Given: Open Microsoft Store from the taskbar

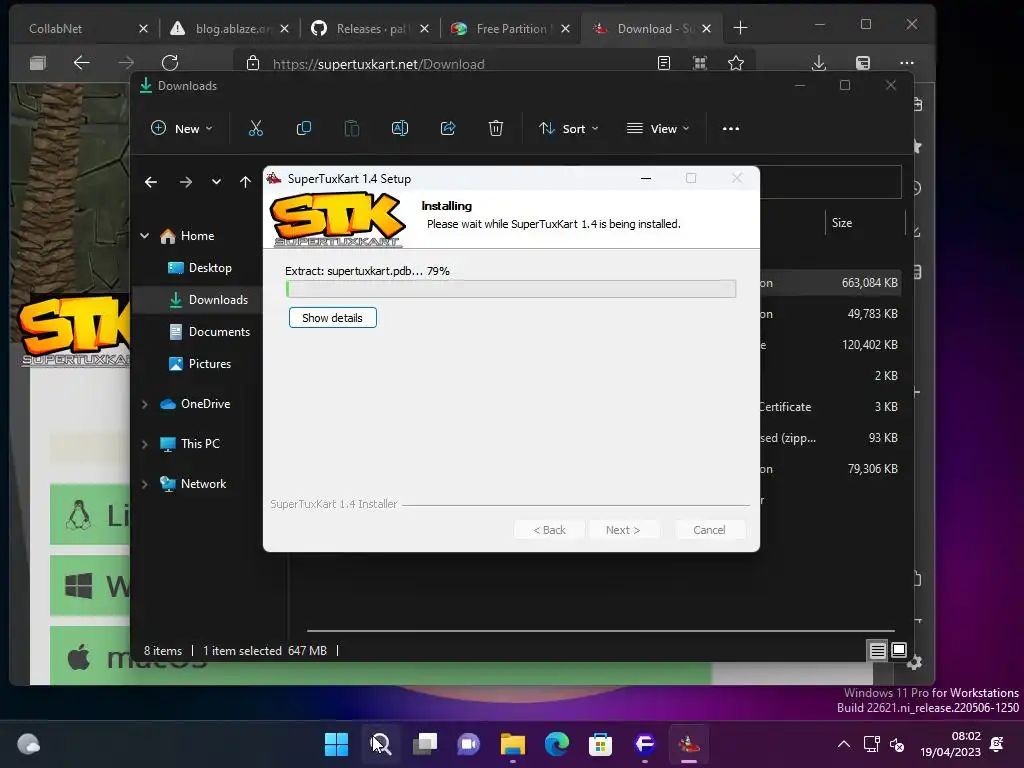Looking at the screenshot, I should (x=600, y=744).
